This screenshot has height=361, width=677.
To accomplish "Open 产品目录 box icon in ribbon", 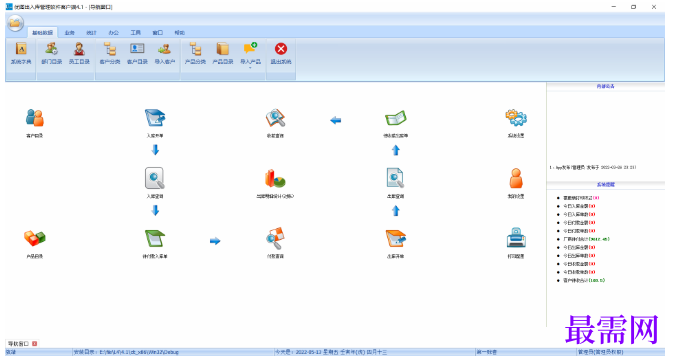I will point(223,54).
